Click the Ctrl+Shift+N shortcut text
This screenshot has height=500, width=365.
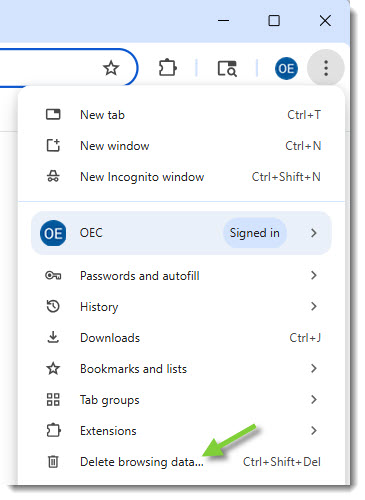[x=286, y=177]
